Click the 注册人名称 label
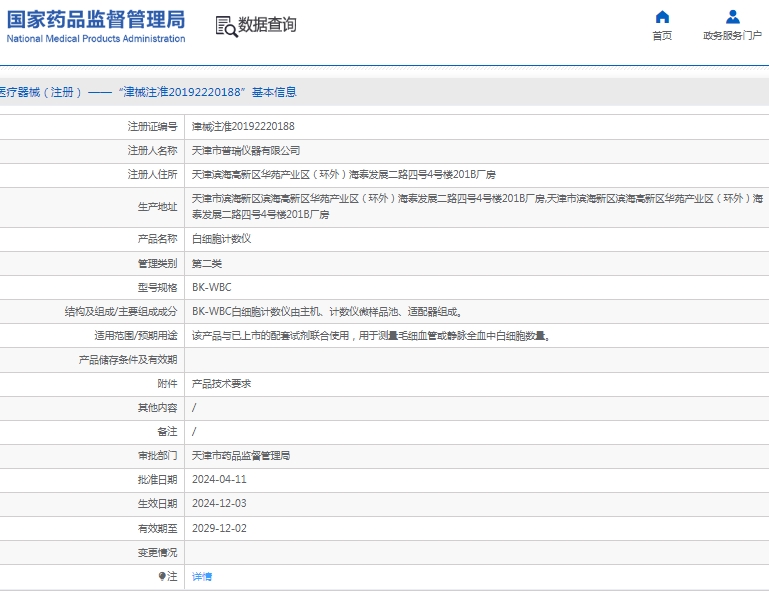This screenshot has width=769, height=595. tap(153, 151)
